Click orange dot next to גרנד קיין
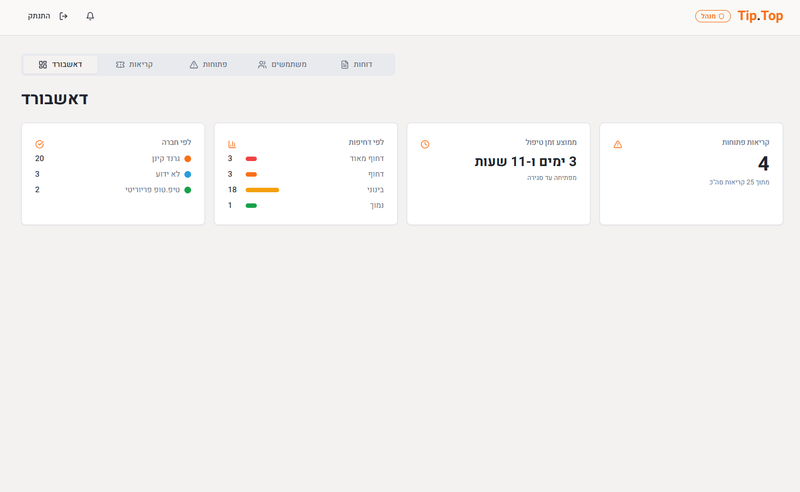The image size is (800, 492). 187,159
